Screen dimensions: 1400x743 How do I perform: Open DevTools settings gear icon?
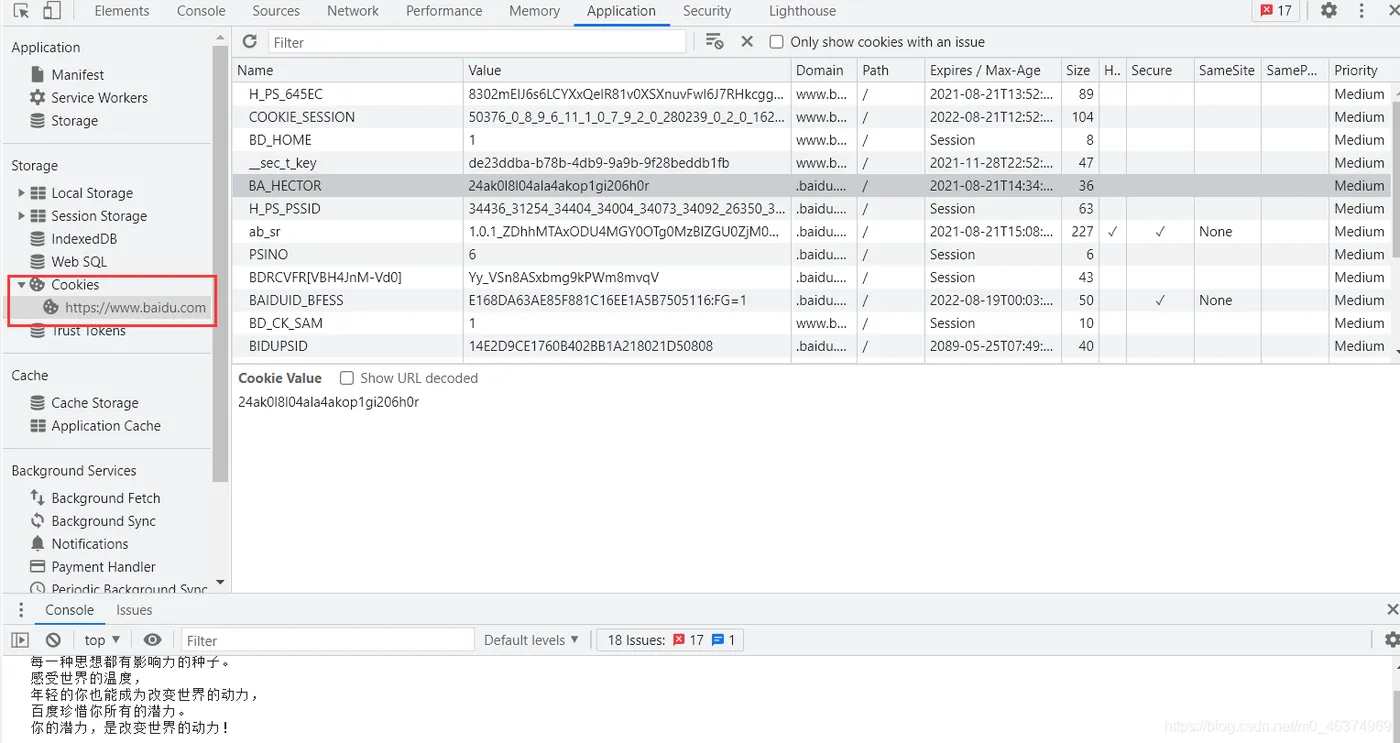[x=1328, y=11]
